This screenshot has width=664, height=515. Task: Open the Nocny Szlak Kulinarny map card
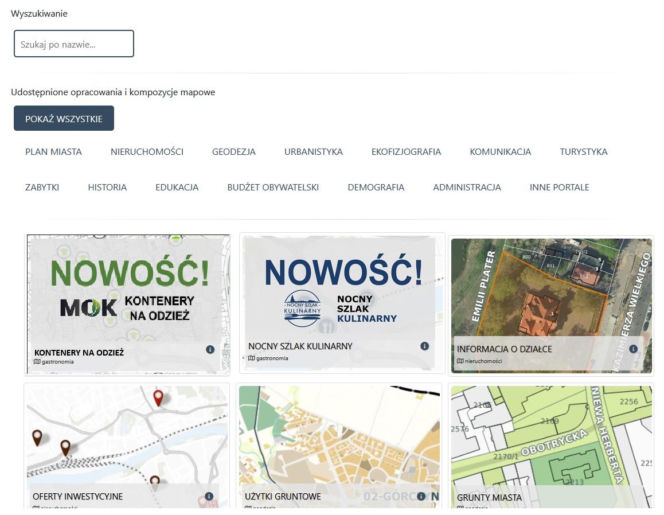[x=342, y=303]
